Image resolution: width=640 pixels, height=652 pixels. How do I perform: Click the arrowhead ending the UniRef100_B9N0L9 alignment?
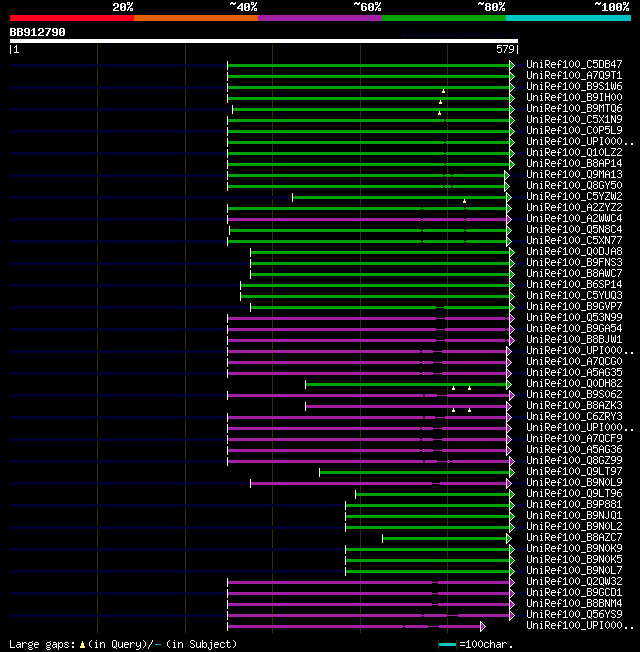click(509, 483)
